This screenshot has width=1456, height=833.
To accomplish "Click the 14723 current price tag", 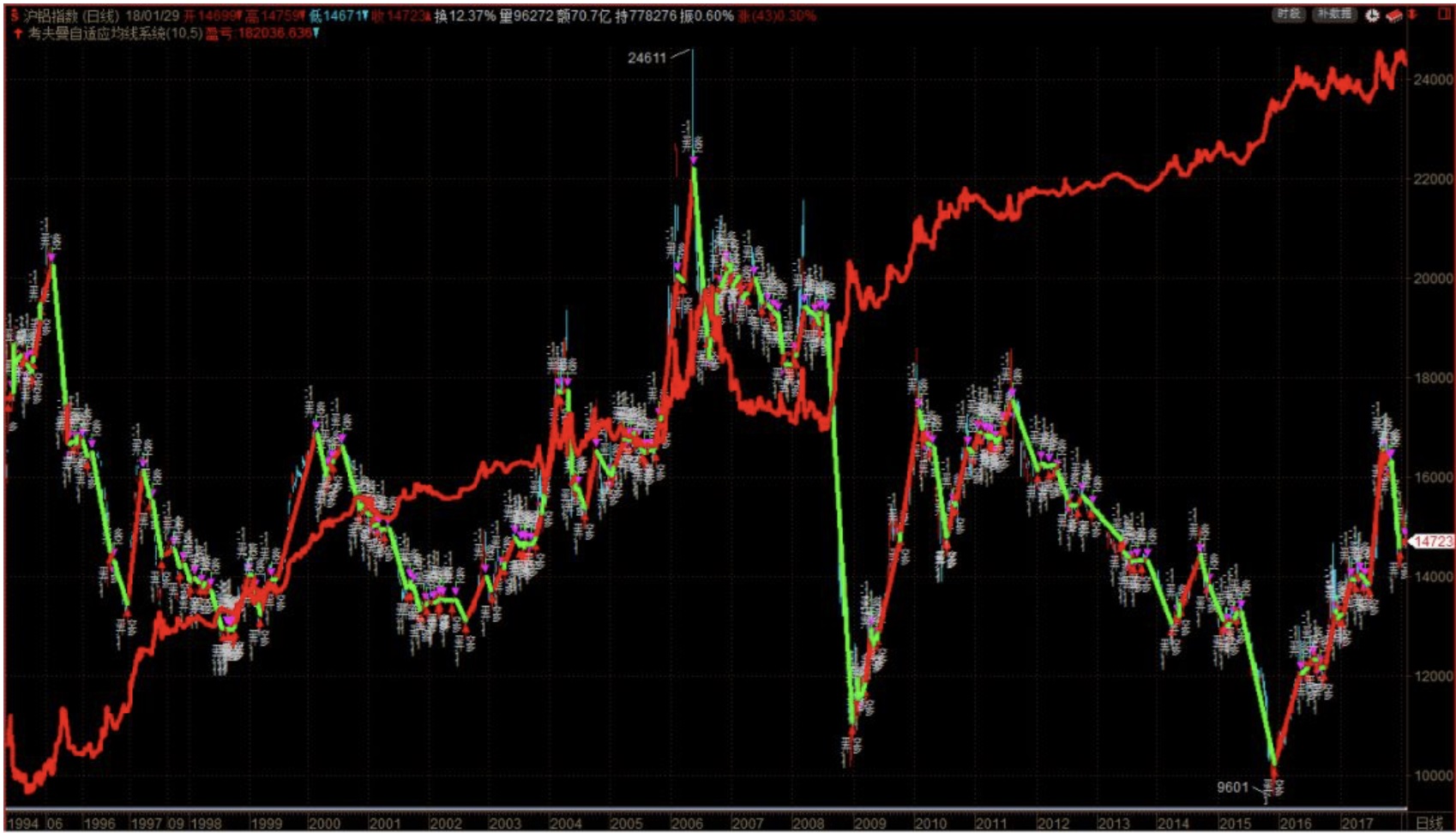I will point(1433,542).
